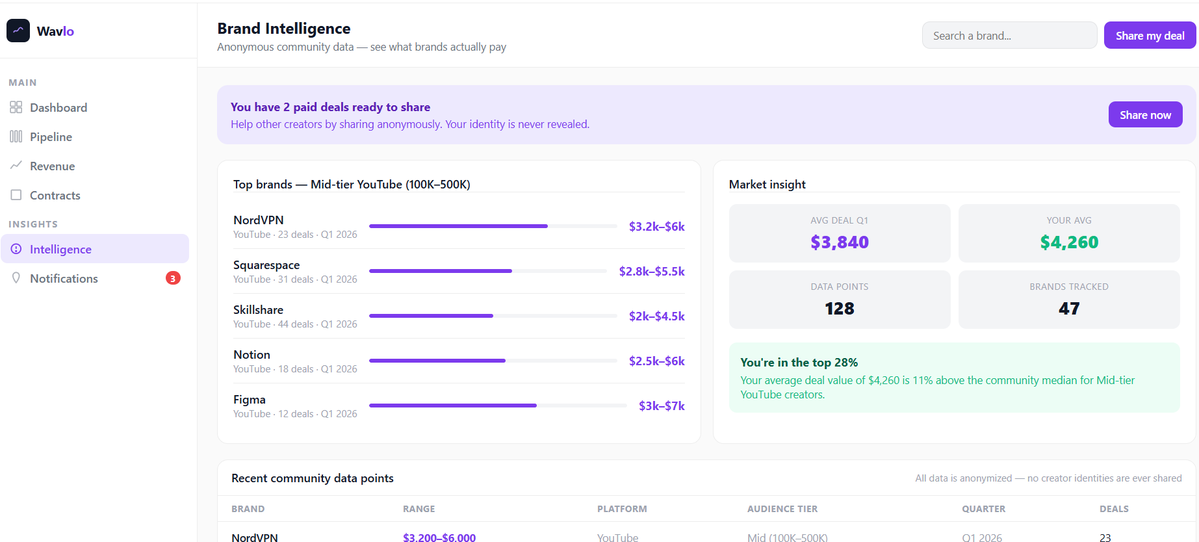1199x542 pixels.
Task: Click the Mid (100K–500K) table cell
Action: (787, 537)
